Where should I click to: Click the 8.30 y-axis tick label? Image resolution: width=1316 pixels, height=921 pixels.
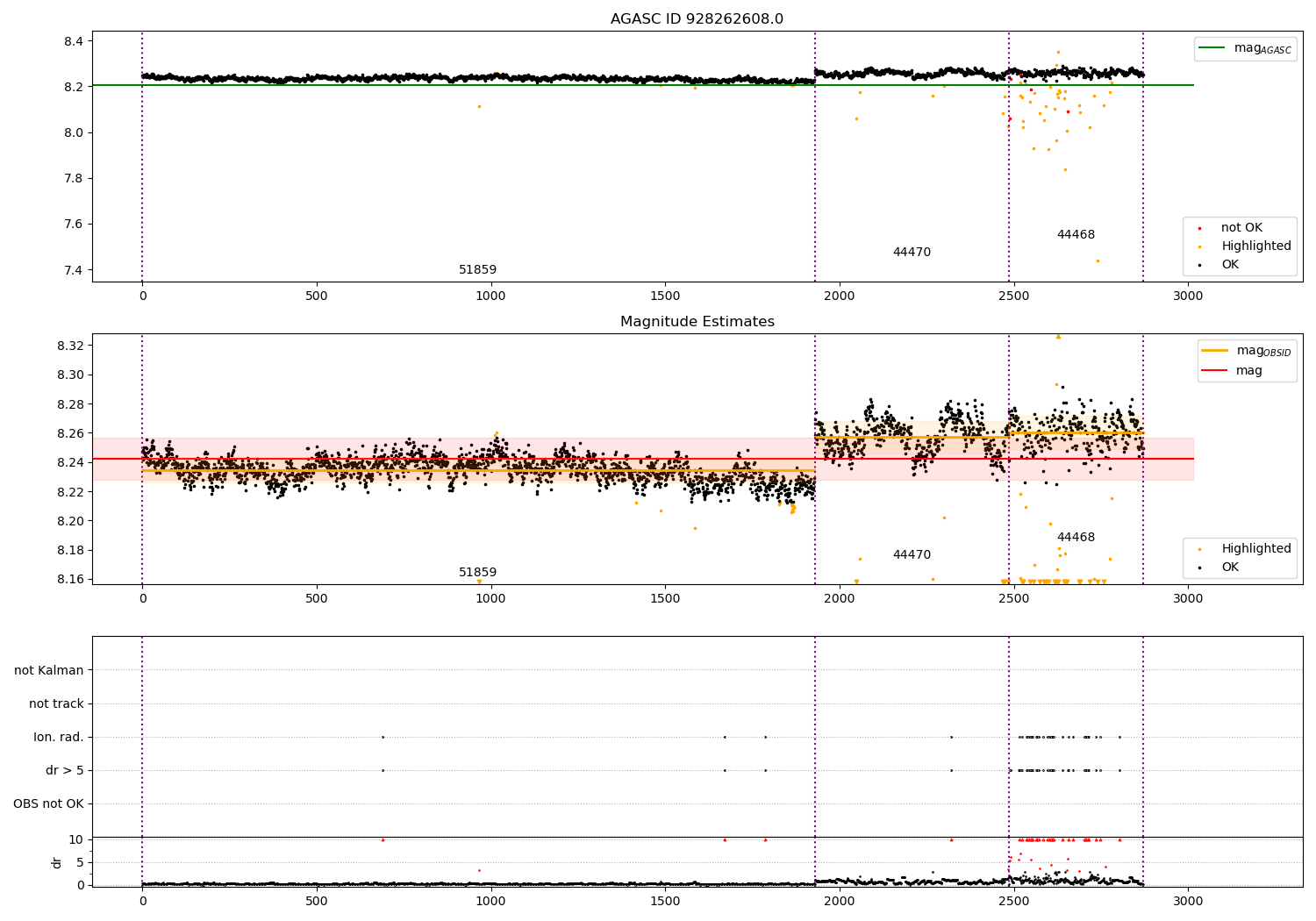coord(70,375)
